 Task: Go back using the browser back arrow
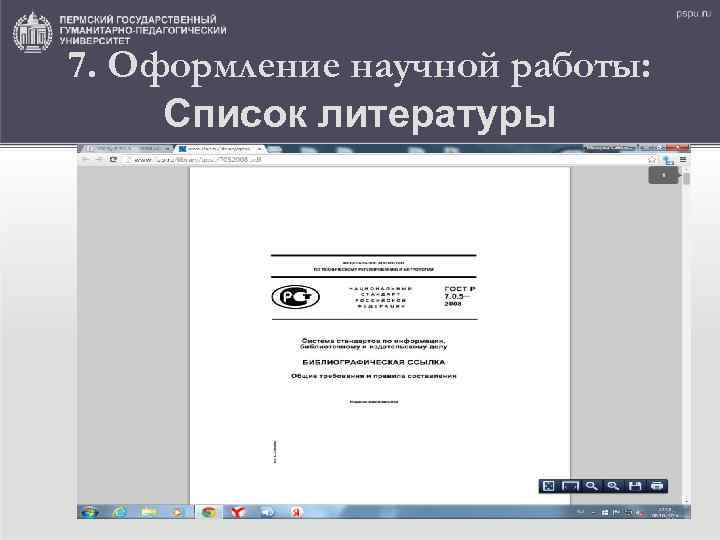pos(85,159)
